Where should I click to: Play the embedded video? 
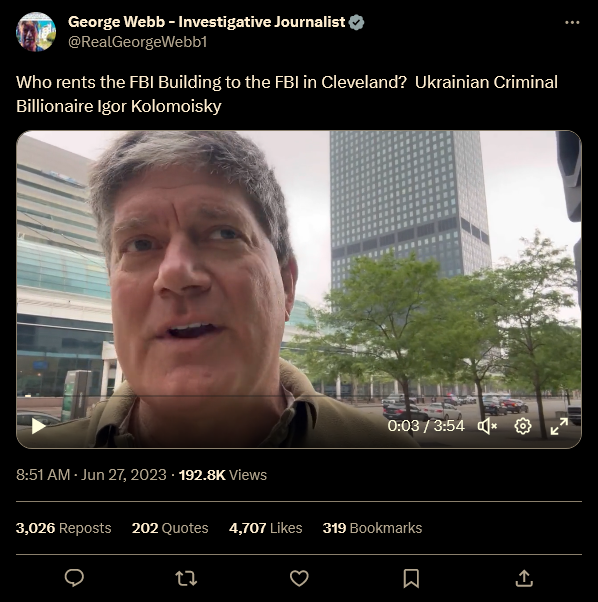pyautogui.click(x=38, y=426)
